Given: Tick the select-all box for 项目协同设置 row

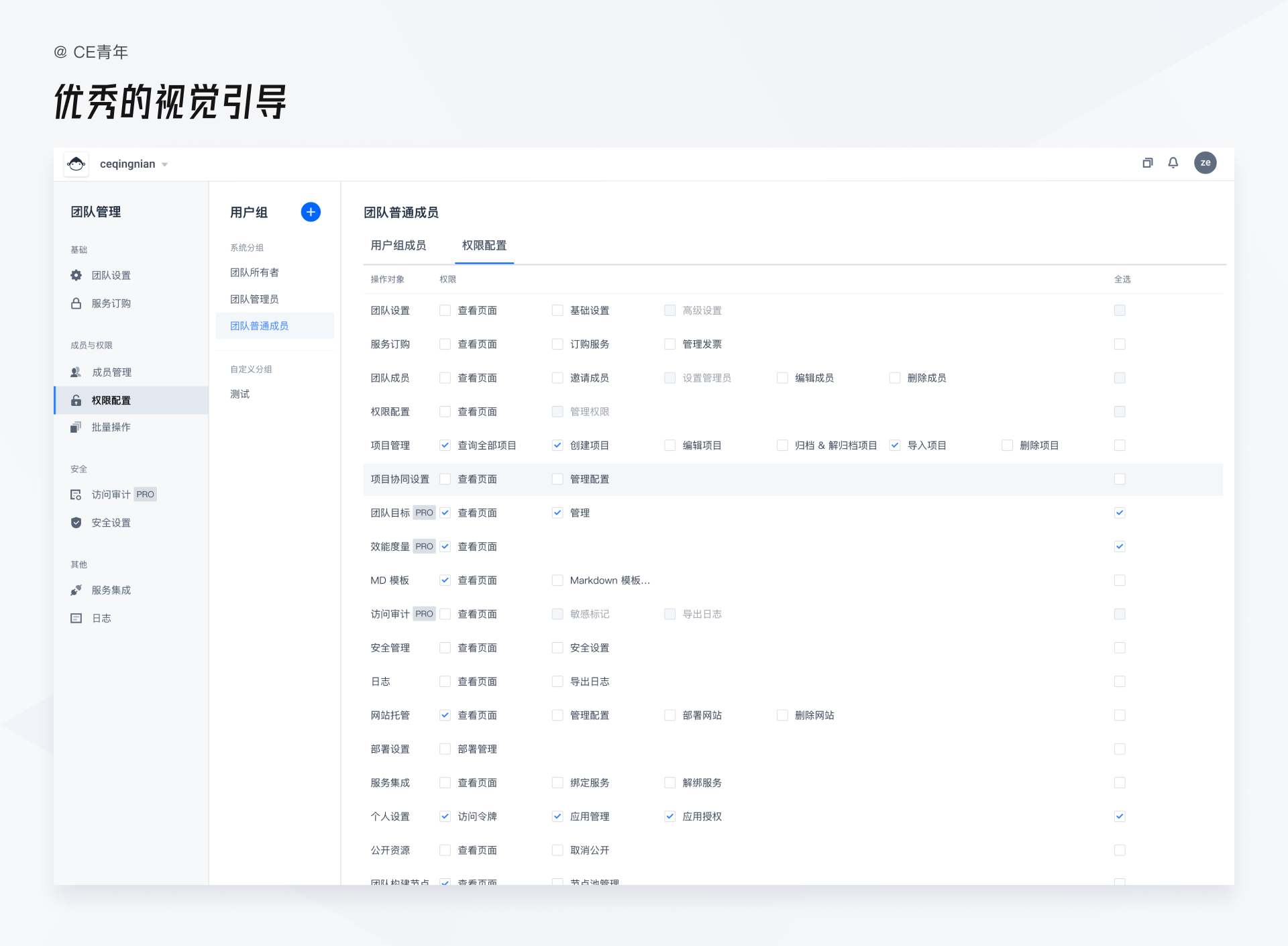Looking at the screenshot, I should [x=1120, y=479].
